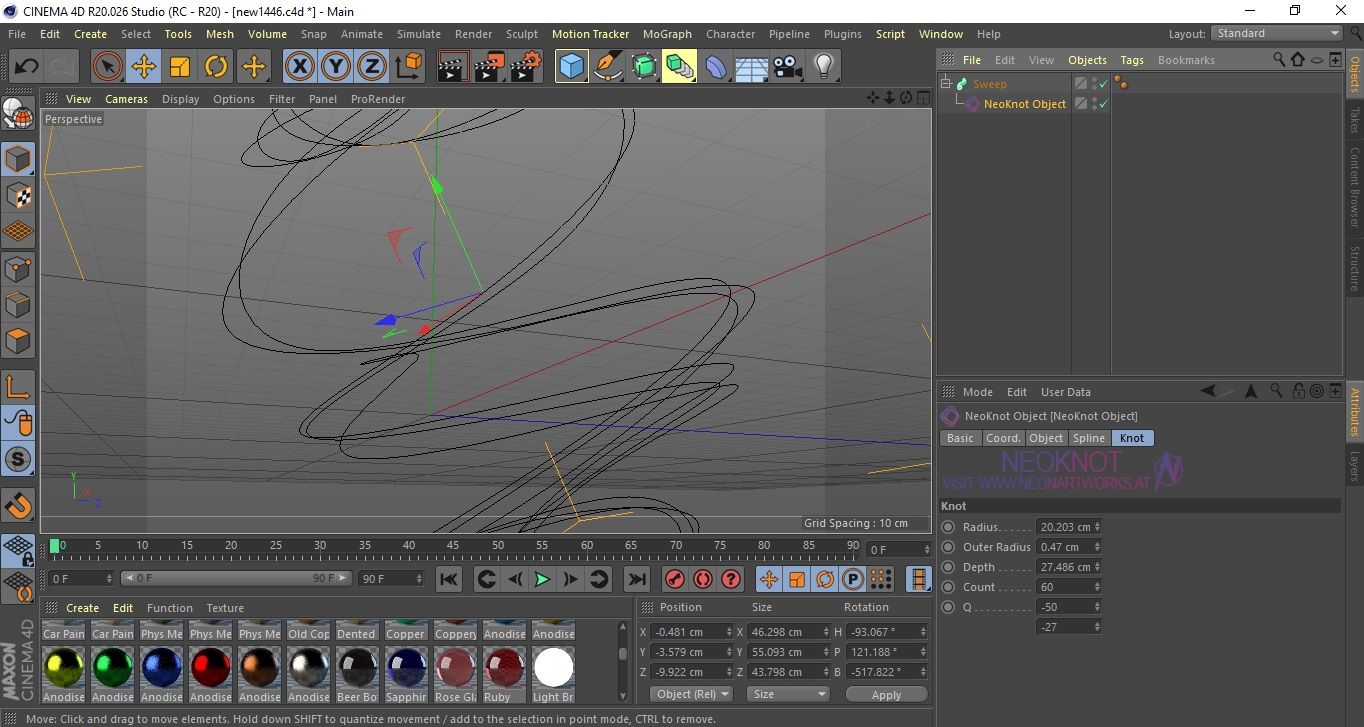This screenshot has width=1364, height=727.
Task: Add a Cube primitive object
Action: click(571, 67)
